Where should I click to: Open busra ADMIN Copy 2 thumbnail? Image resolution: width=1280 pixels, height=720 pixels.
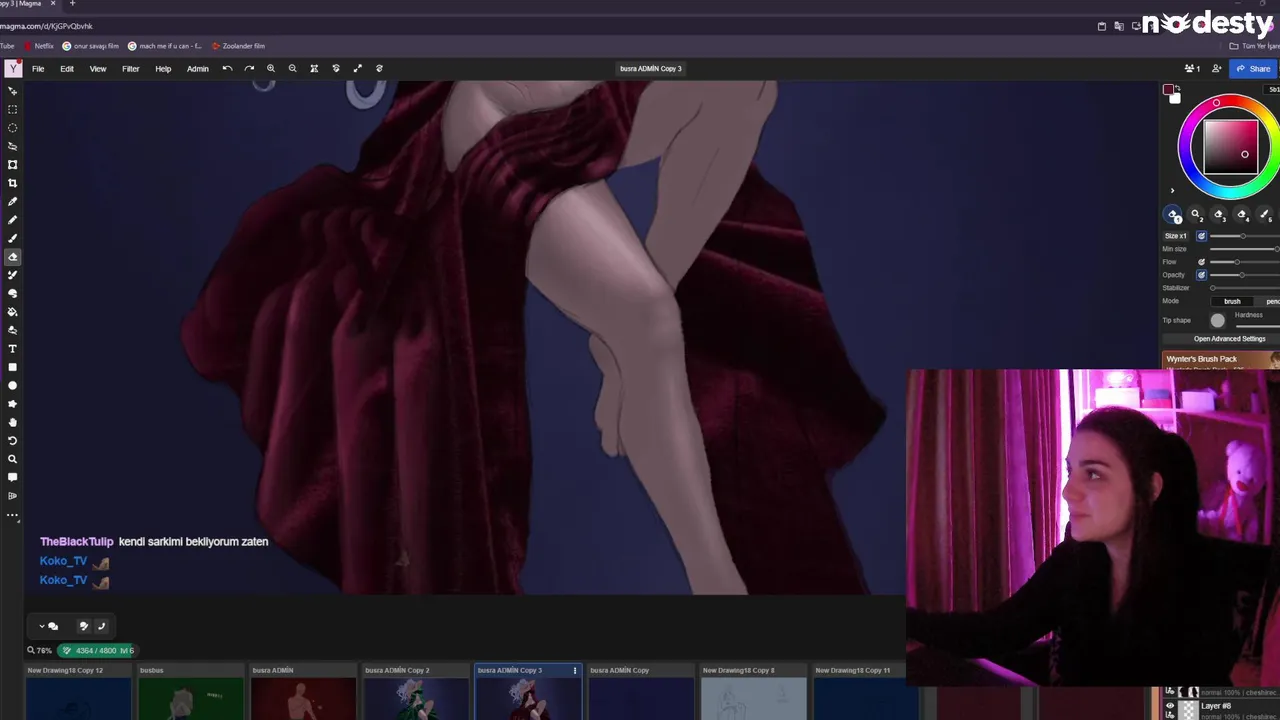[416, 692]
